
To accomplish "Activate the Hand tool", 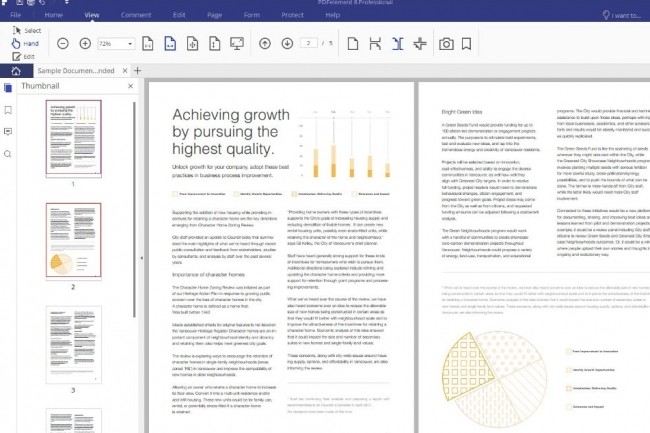I will pos(25,43).
